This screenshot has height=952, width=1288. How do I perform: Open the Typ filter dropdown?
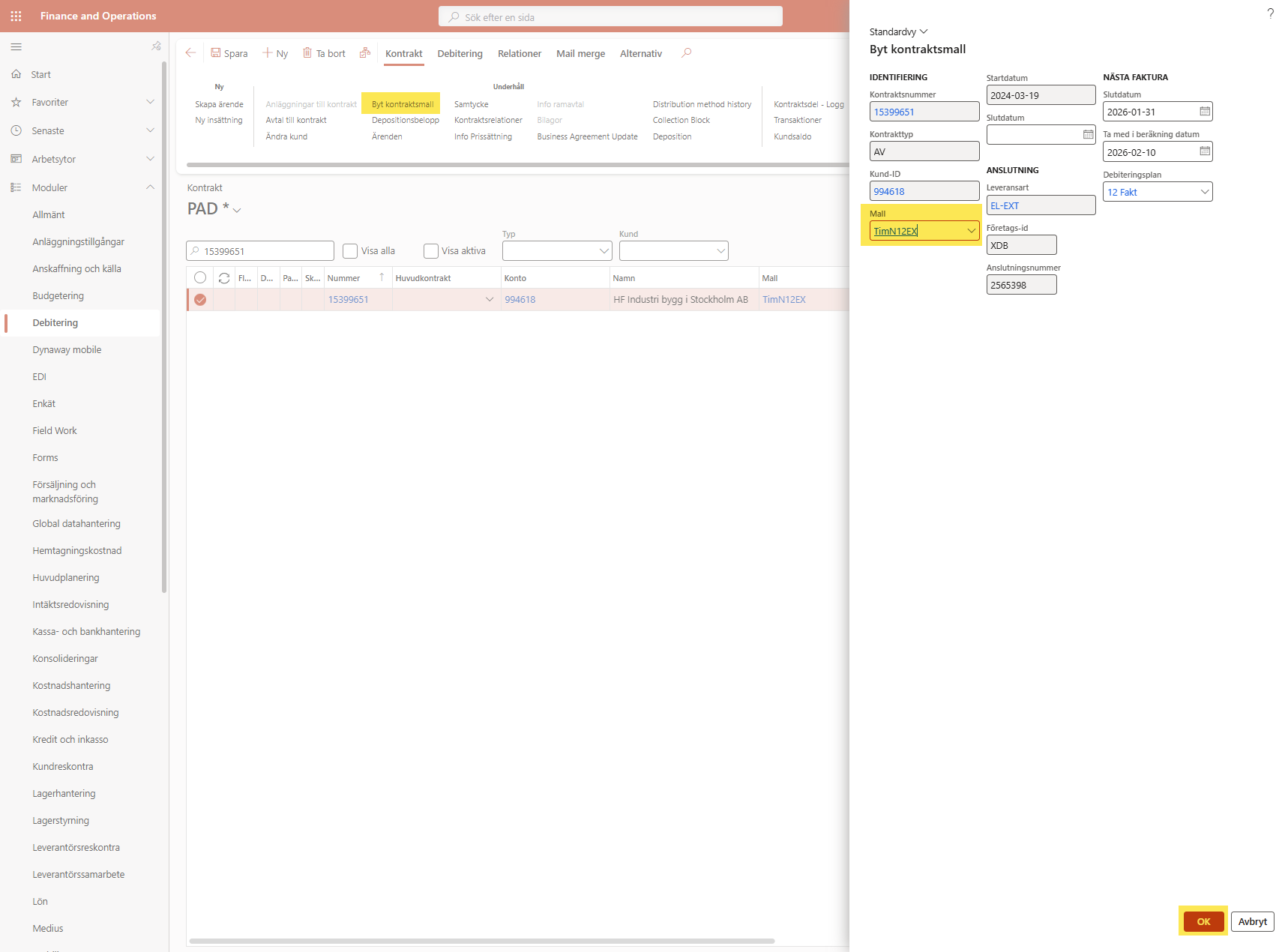click(604, 251)
